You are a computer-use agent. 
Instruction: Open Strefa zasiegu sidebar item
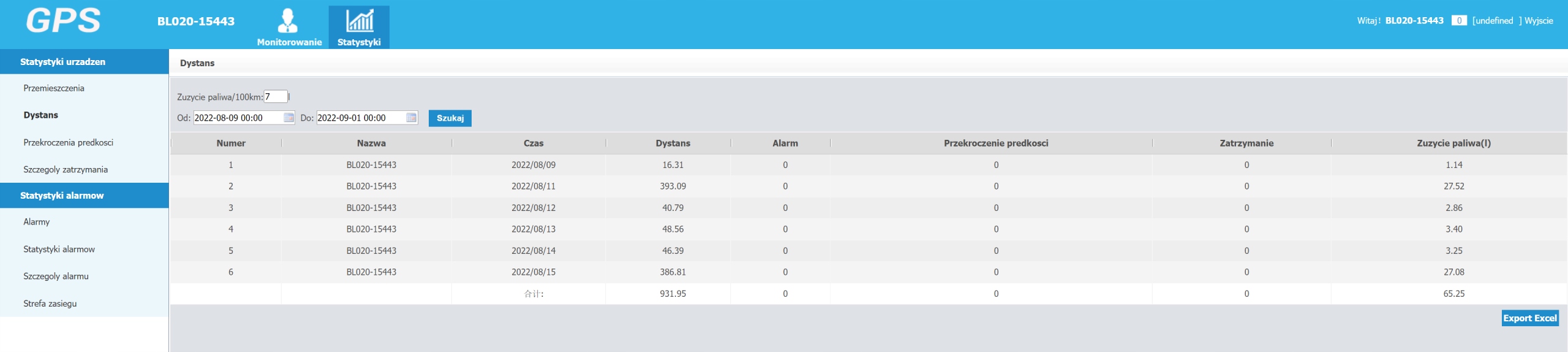tap(50, 304)
